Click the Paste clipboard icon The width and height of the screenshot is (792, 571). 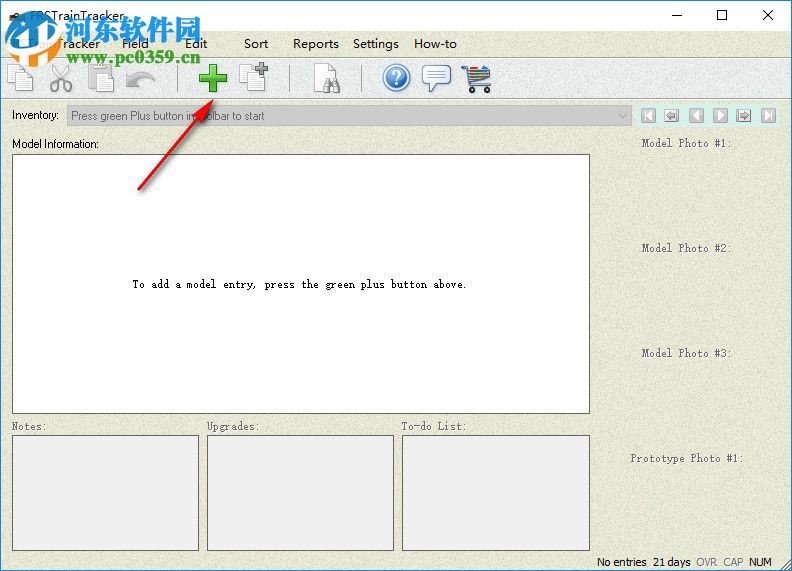(101, 78)
